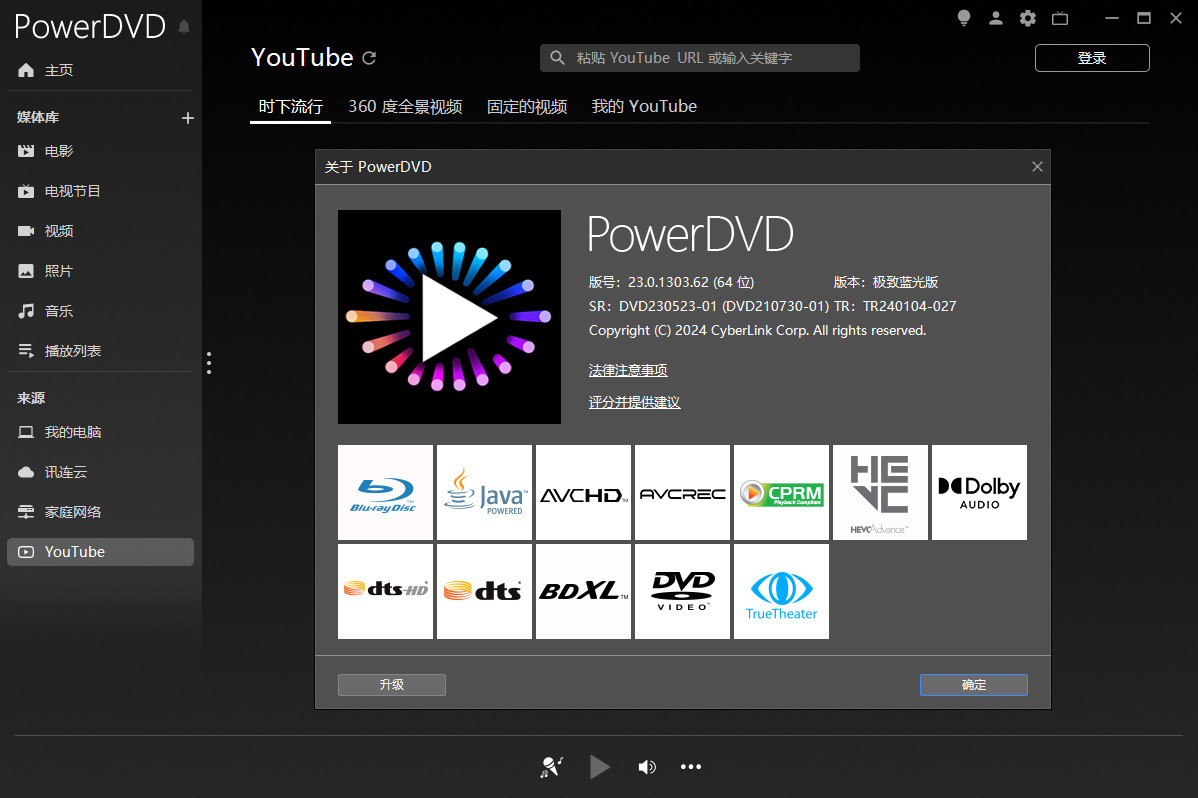
Task: Select 电影 in the media library
Action: click(59, 151)
